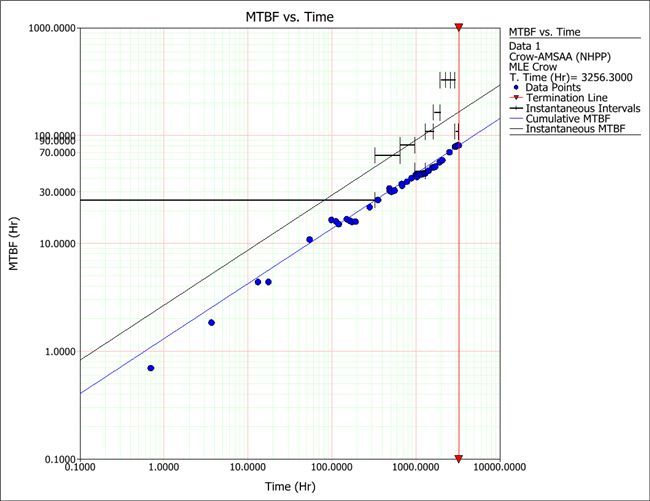
Task: Click the Crow-AMSAA (NHPP) legend text
Action: tap(557, 57)
